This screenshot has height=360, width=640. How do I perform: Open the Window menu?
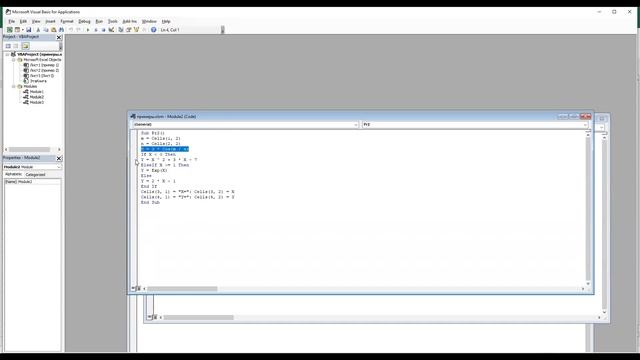pyautogui.click(x=149, y=21)
